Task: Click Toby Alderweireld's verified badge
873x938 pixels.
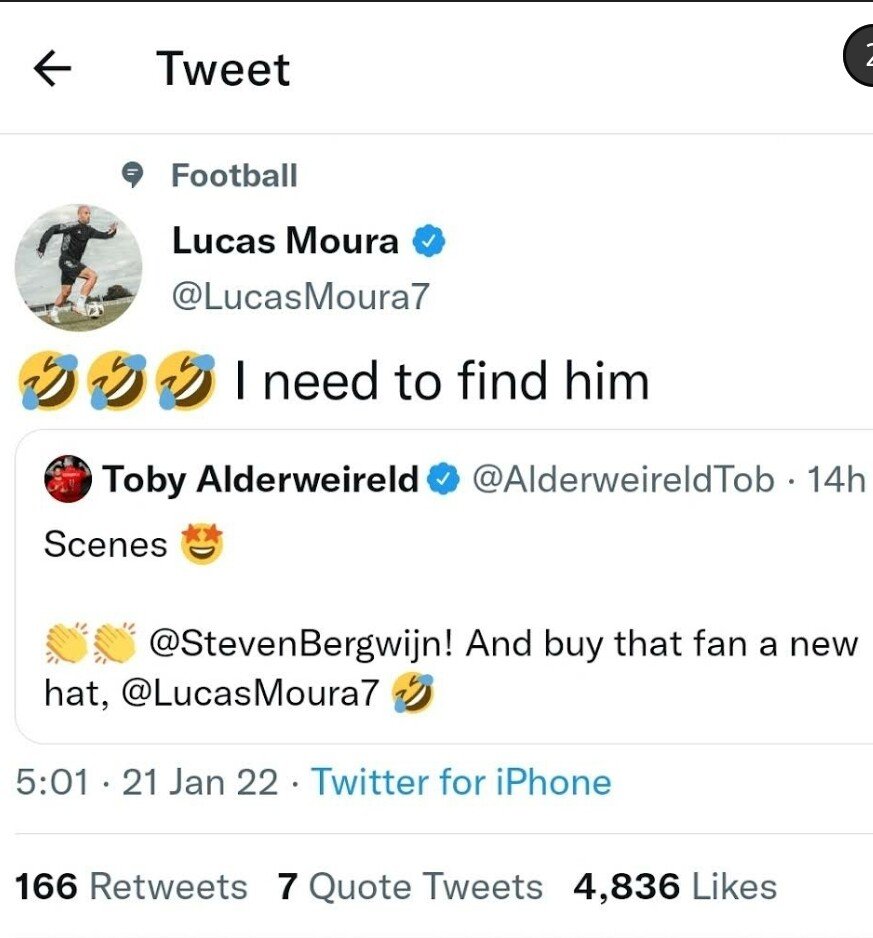Action: (443, 481)
